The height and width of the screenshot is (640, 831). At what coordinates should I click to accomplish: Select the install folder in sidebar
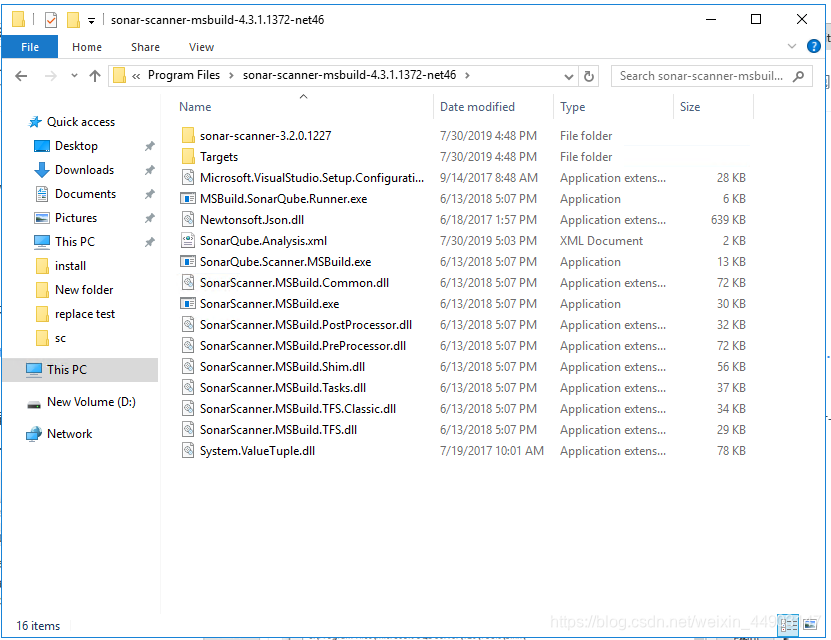[x=70, y=266]
